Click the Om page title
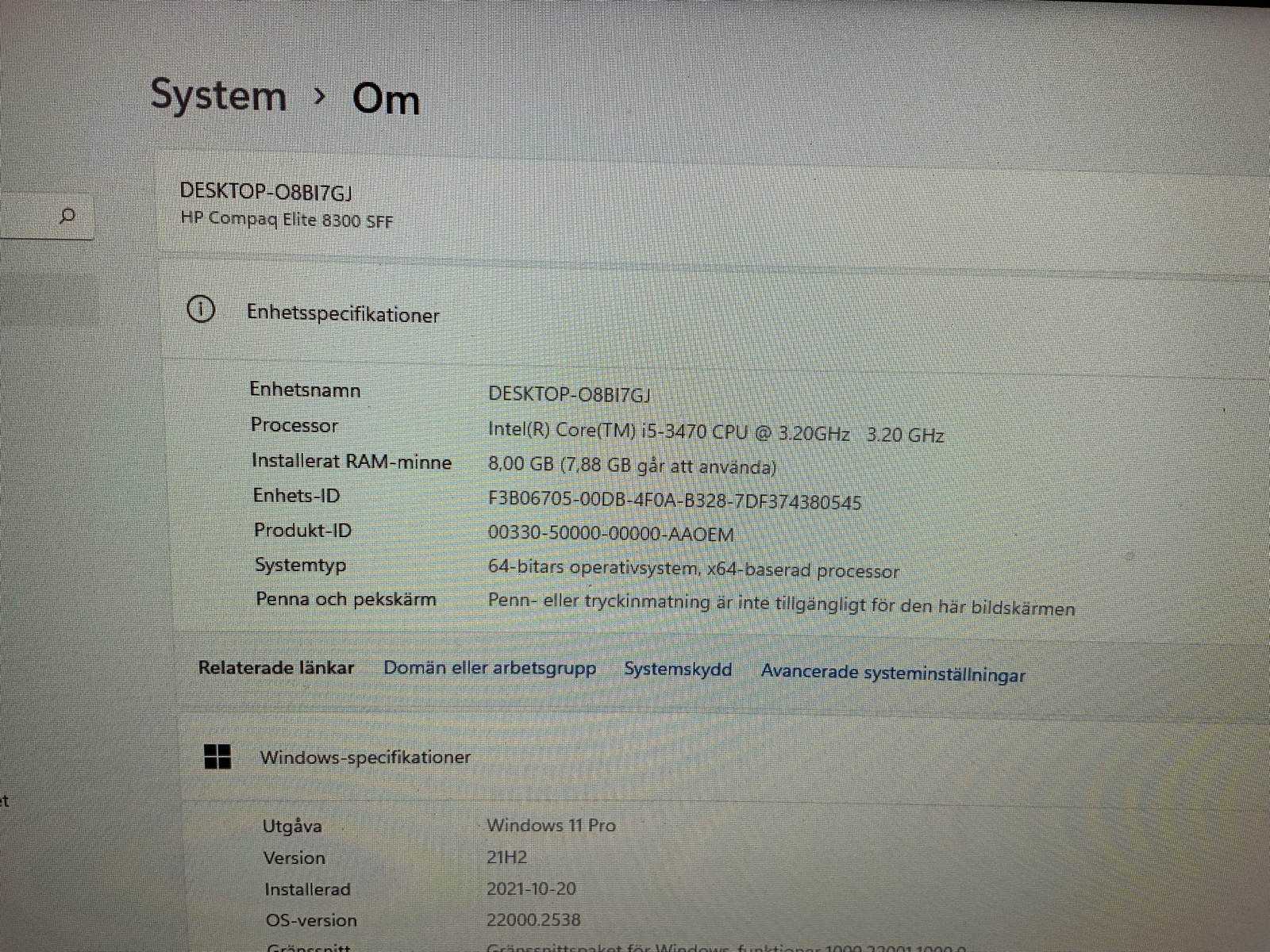1270x952 pixels. point(386,99)
